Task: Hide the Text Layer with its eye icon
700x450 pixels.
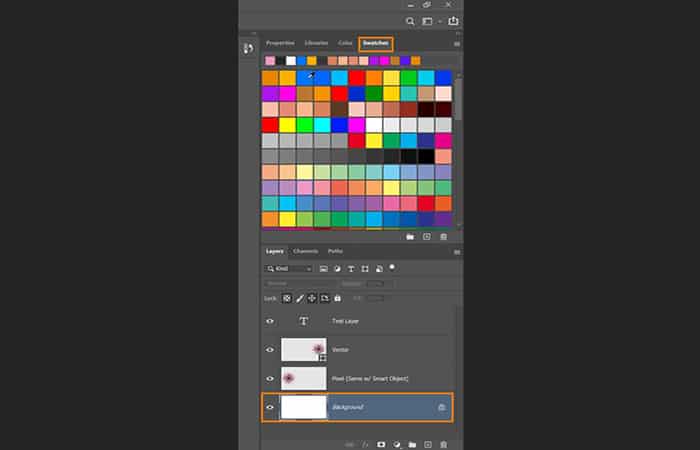Action: click(270, 322)
